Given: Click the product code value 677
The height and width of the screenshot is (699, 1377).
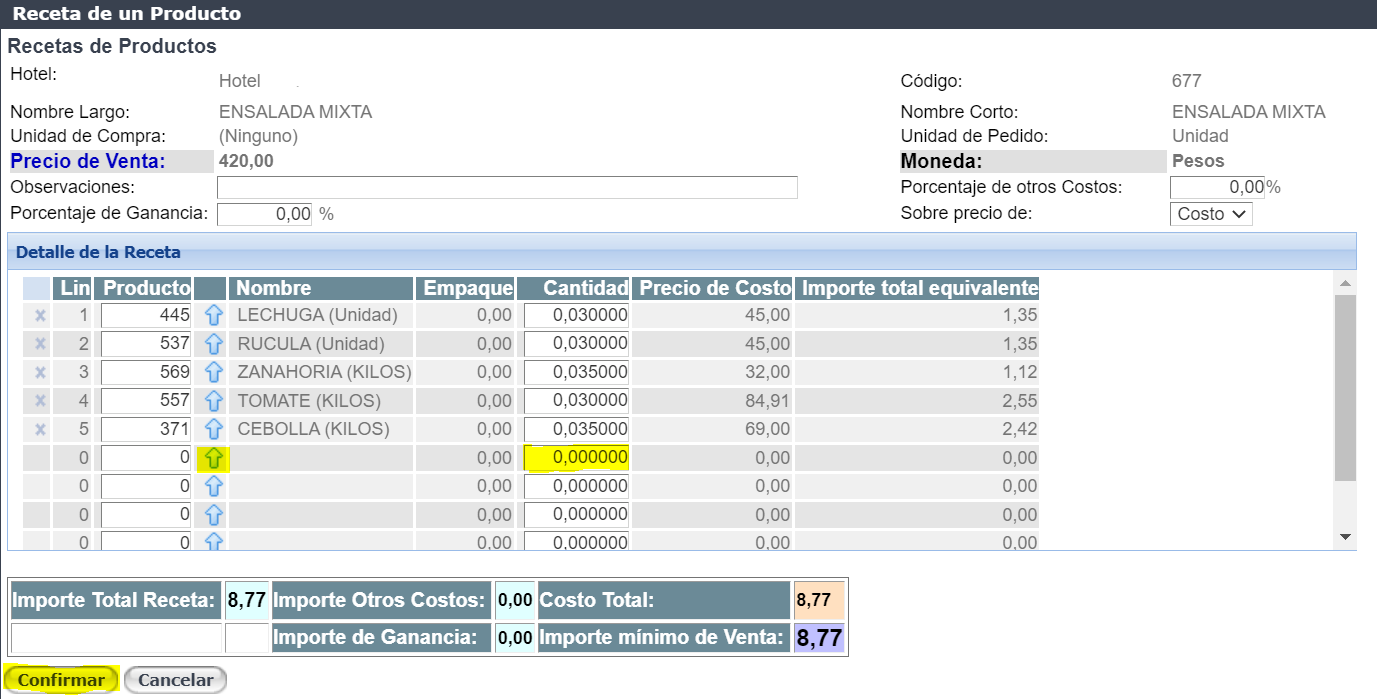Looking at the screenshot, I should coord(1187,81).
